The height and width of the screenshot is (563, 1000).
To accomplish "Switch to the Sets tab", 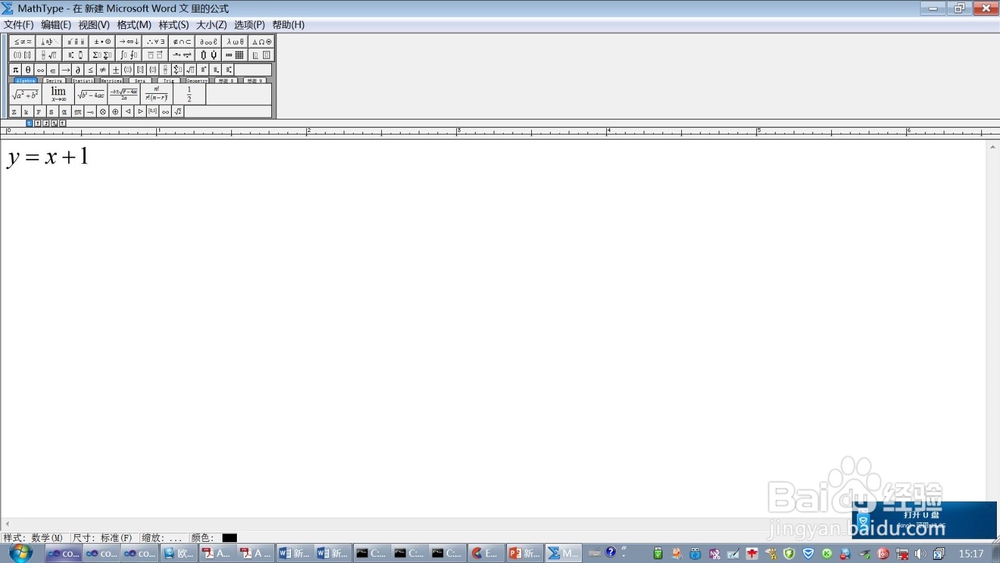I will (x=140, y=80).
